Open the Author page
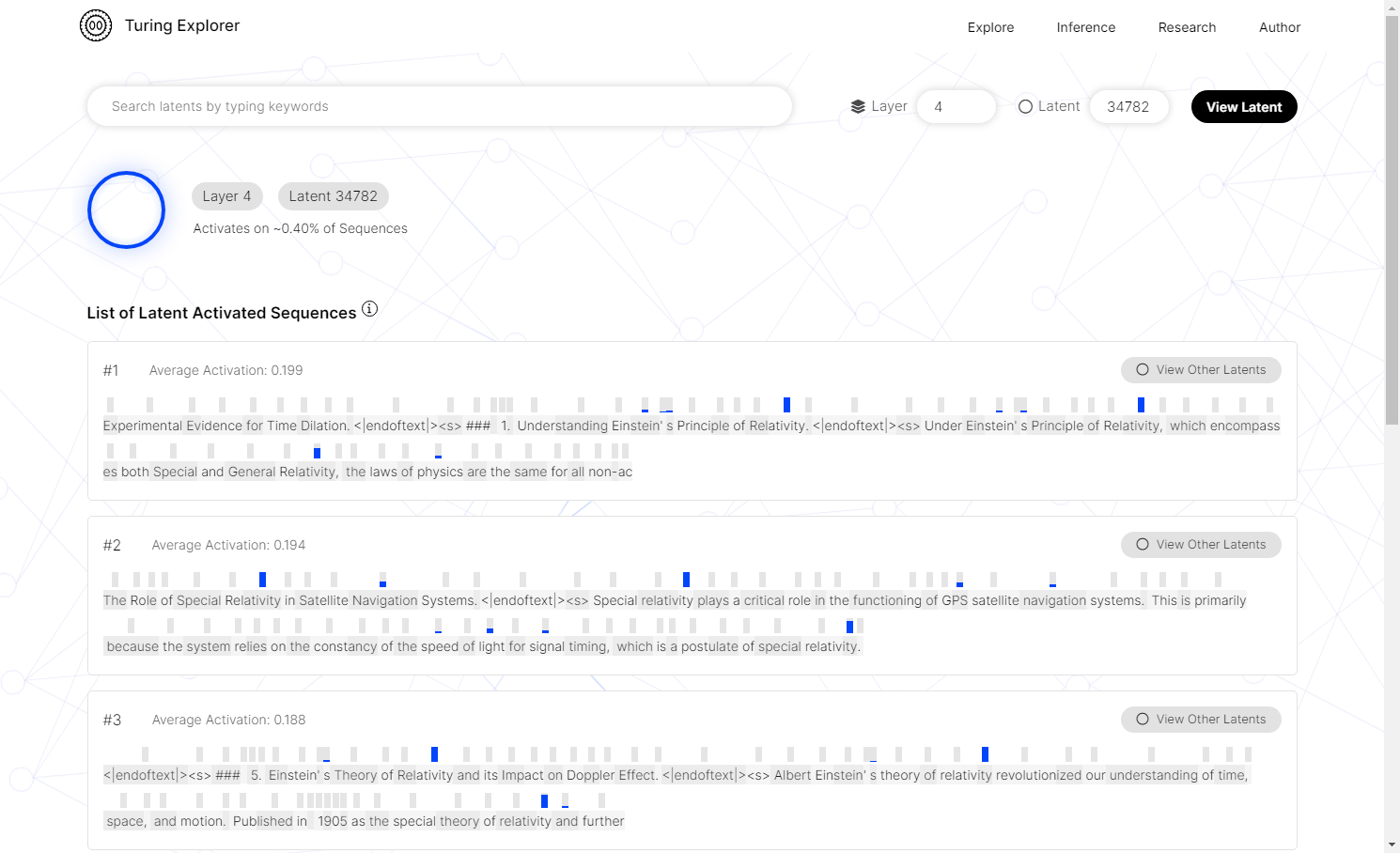1400x853 pixels. (1279, 27)
